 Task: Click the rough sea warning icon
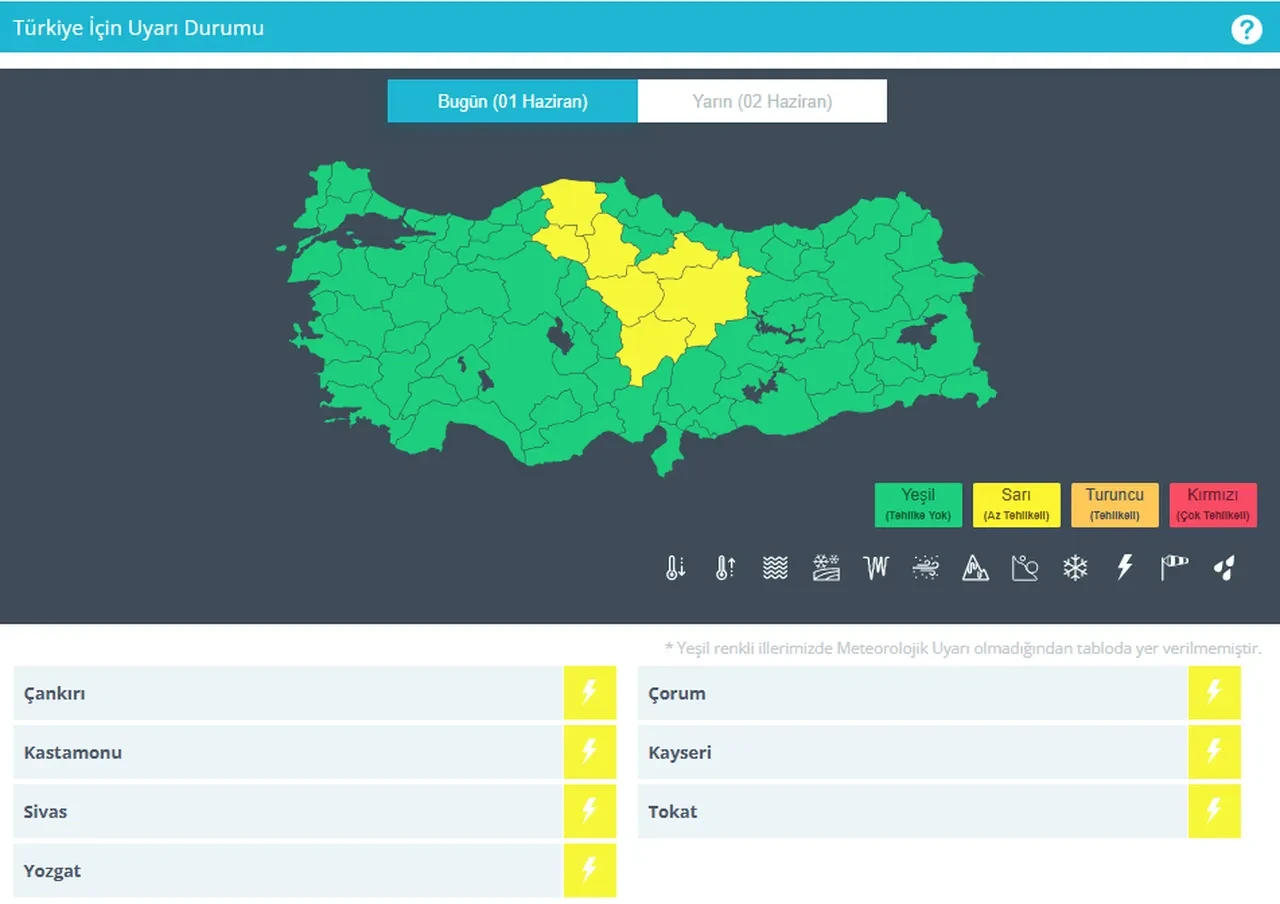pyautogui.click(x=774, y=567)
